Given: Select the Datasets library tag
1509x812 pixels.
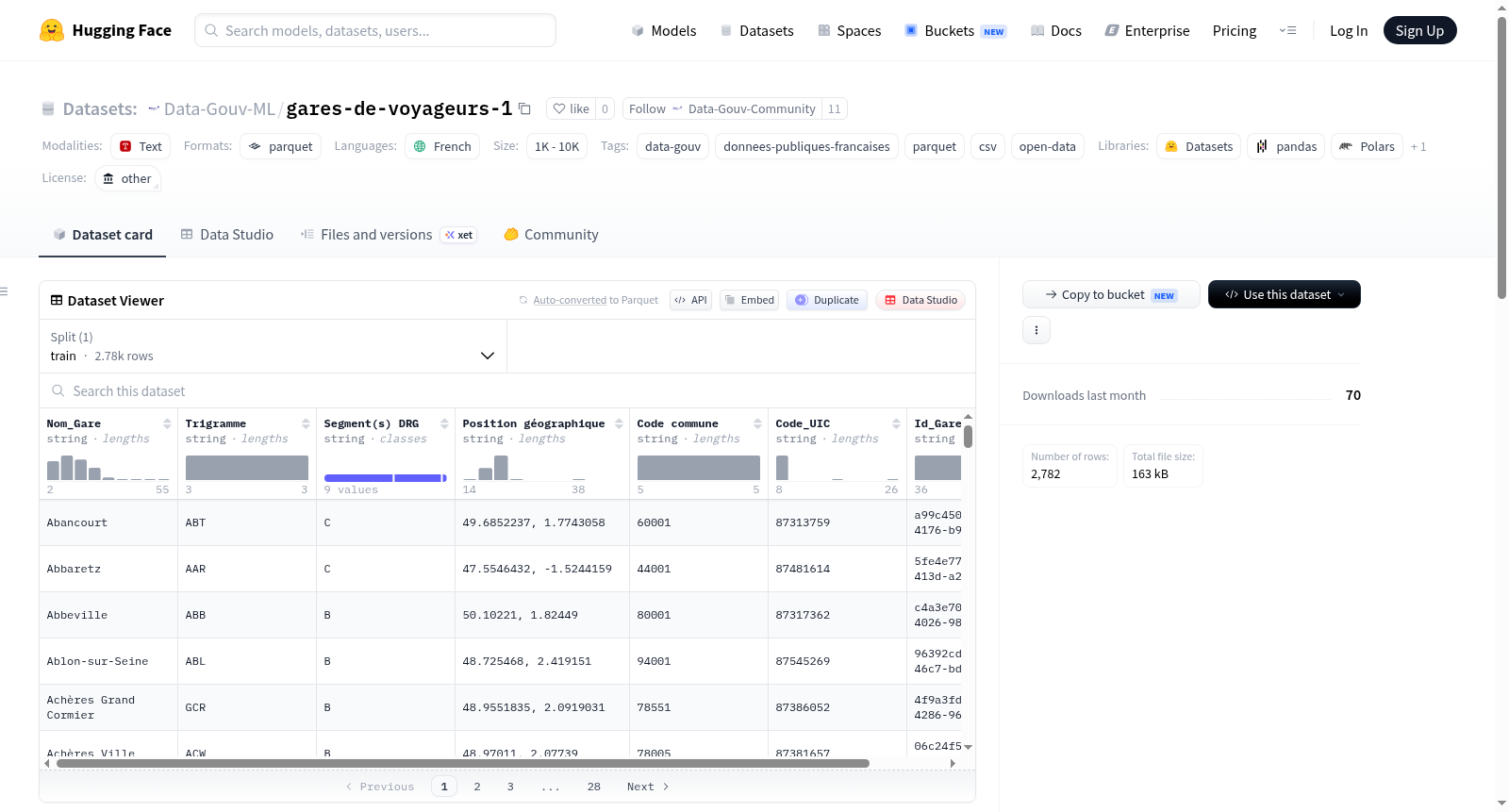Looking at the screenshot, I should coord(1199,146).
